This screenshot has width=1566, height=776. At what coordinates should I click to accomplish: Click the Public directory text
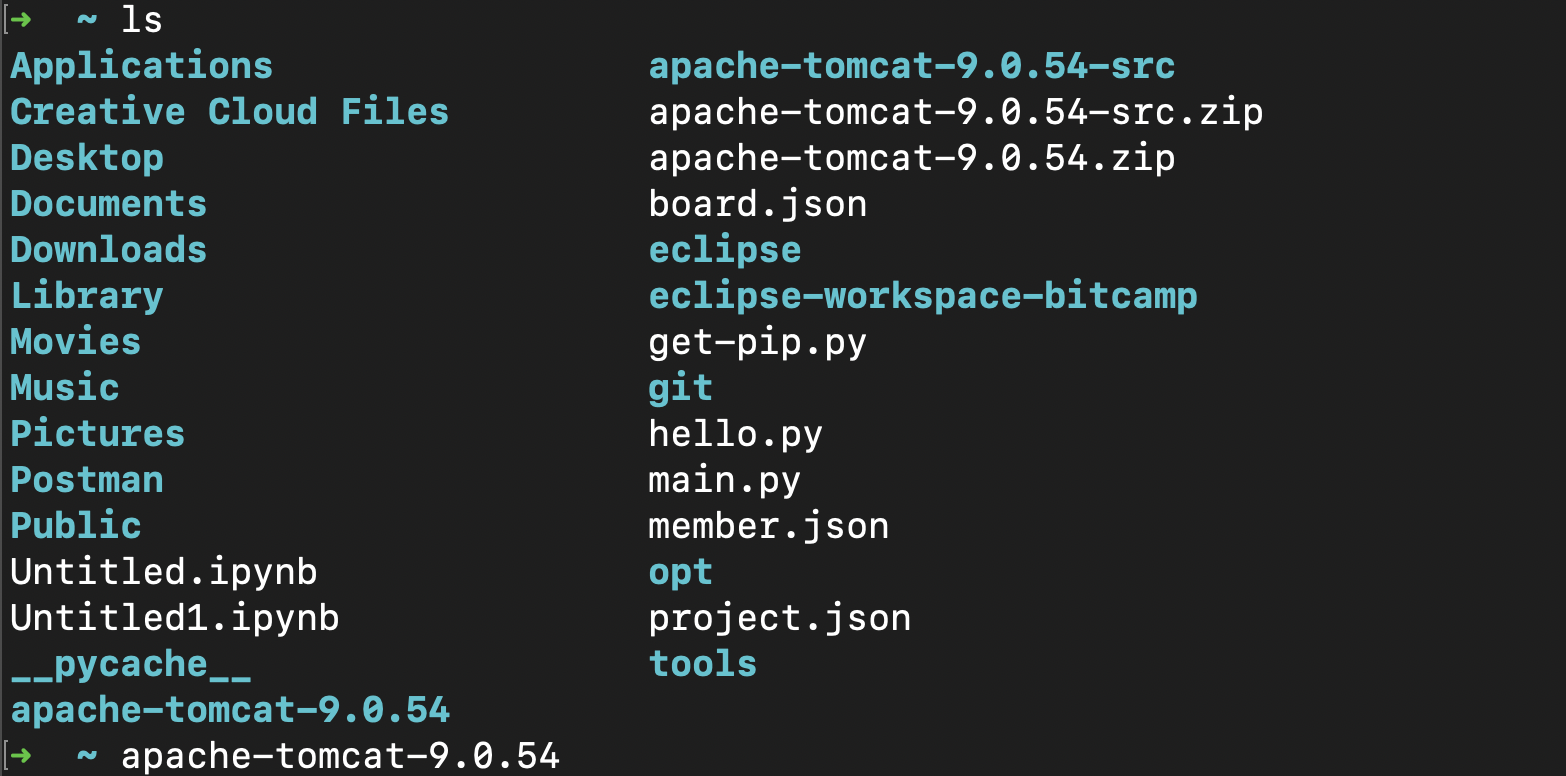[75, 526]
